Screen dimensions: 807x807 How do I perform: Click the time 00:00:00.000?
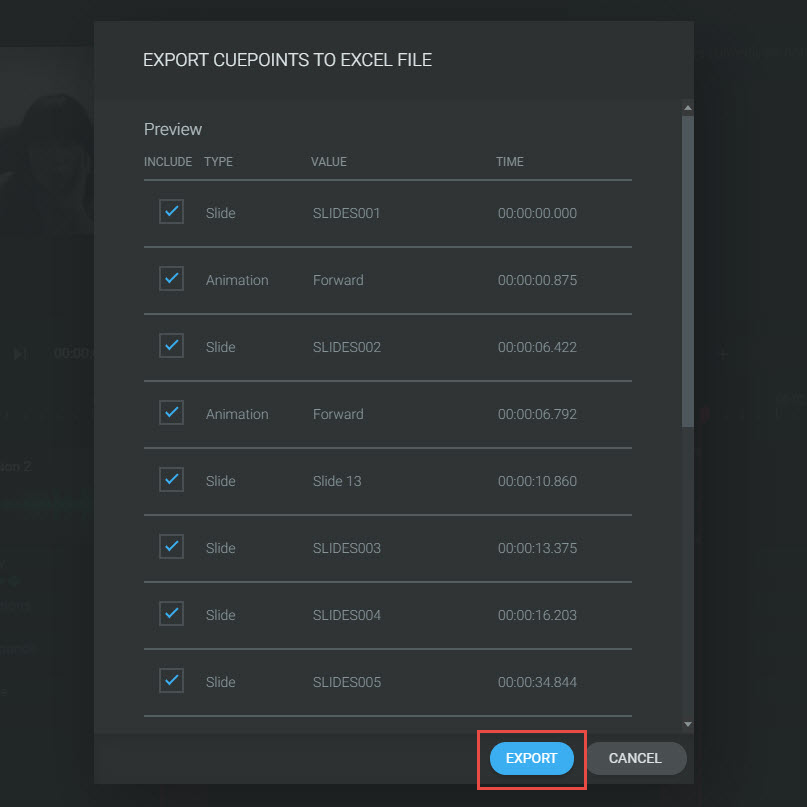pyautogui.click(x=537, y=213)
